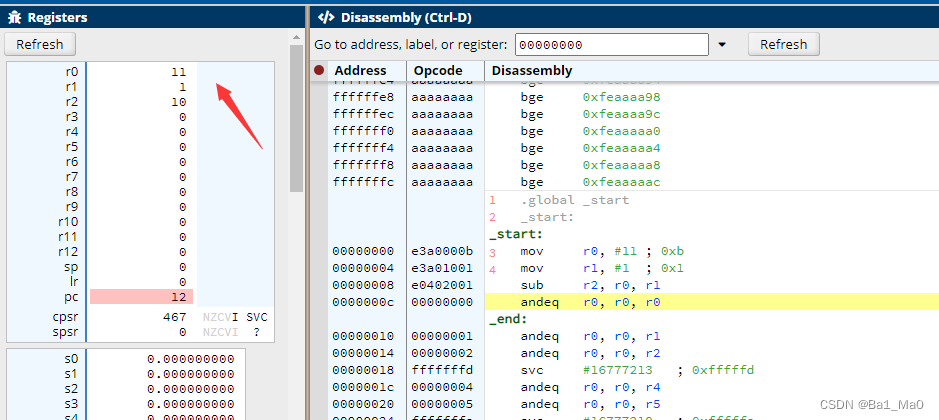939x420 pixels.
Task: Select the s0 floating-point register value
Action: click(x=190, y=359)
